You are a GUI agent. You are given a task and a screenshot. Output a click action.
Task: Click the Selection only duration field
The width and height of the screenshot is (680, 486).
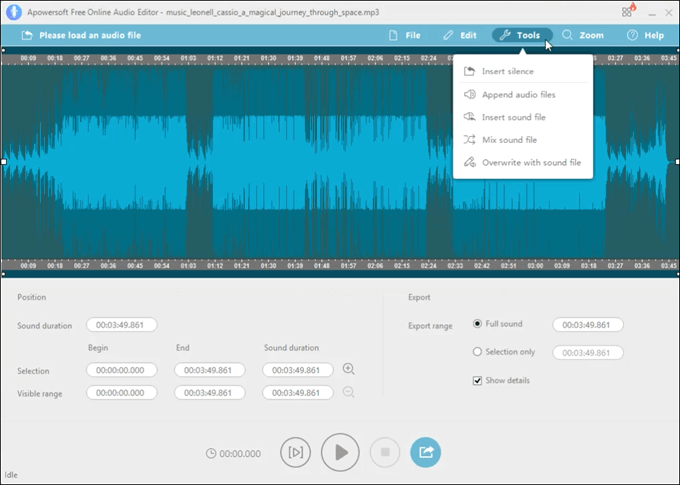[588, 353]
